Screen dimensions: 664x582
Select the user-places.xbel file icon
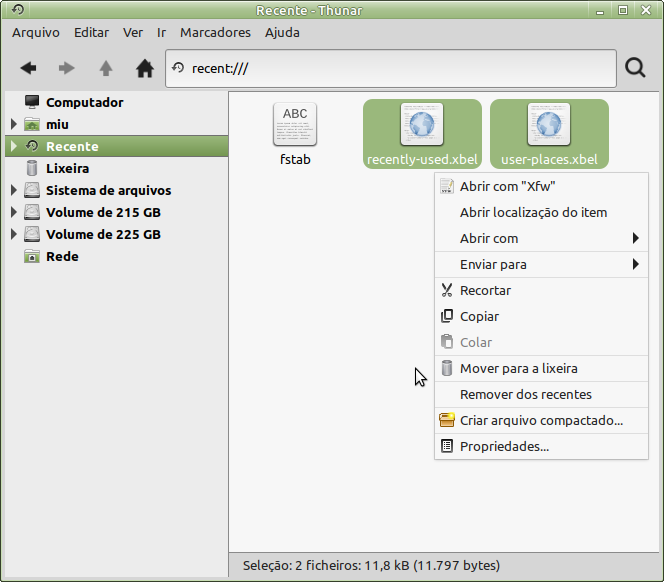549,125
